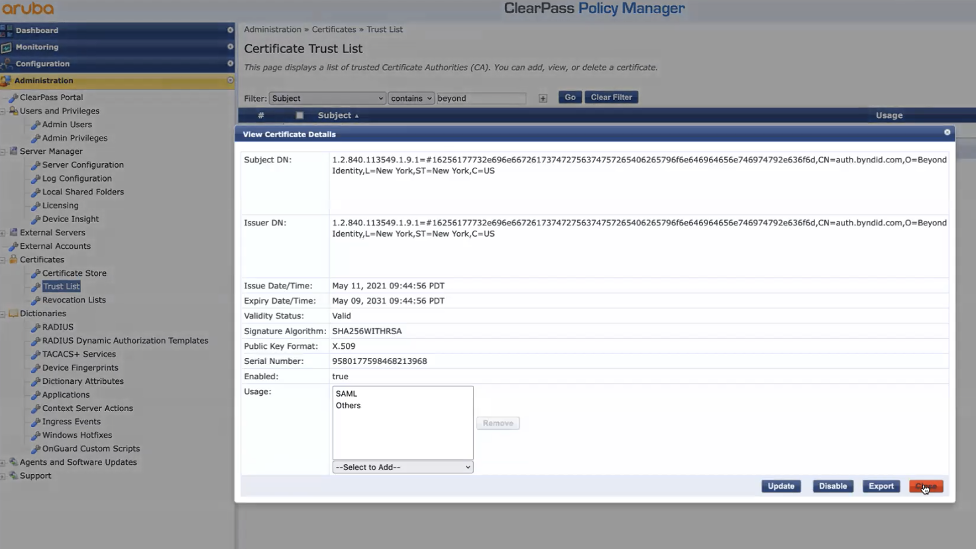Click the Configuration section icon
This screenshot has height=550, width=976.
pyautogui.click(x=7, y=64)
